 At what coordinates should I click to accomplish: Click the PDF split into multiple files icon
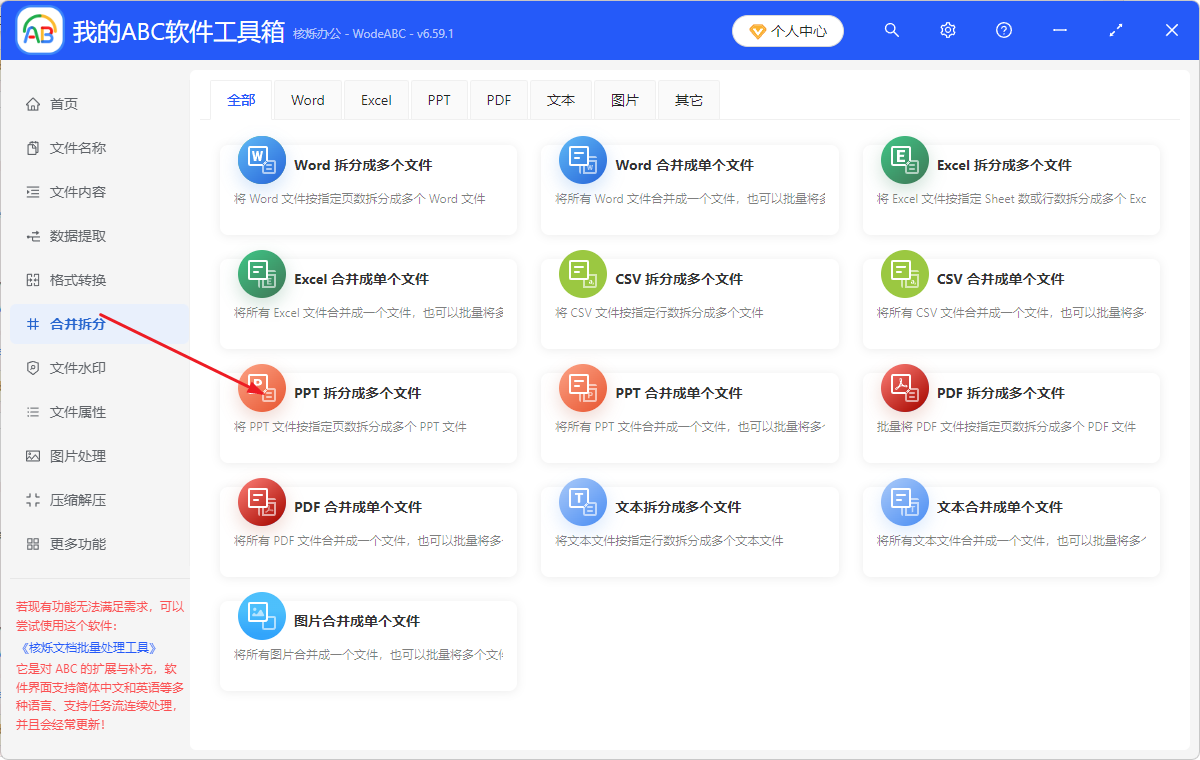(904, 388)
